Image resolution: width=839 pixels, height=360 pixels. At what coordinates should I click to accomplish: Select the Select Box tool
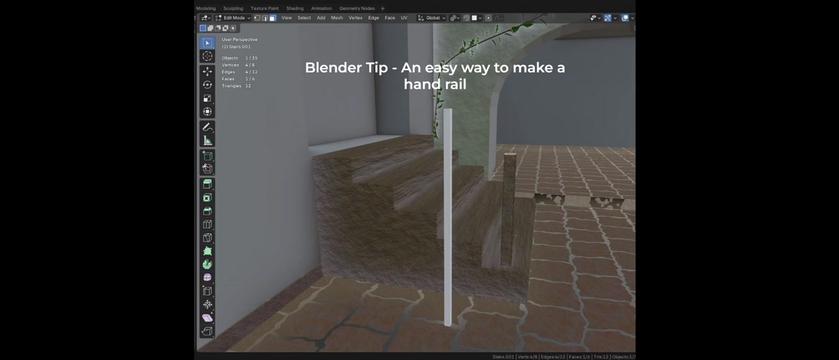208,43
